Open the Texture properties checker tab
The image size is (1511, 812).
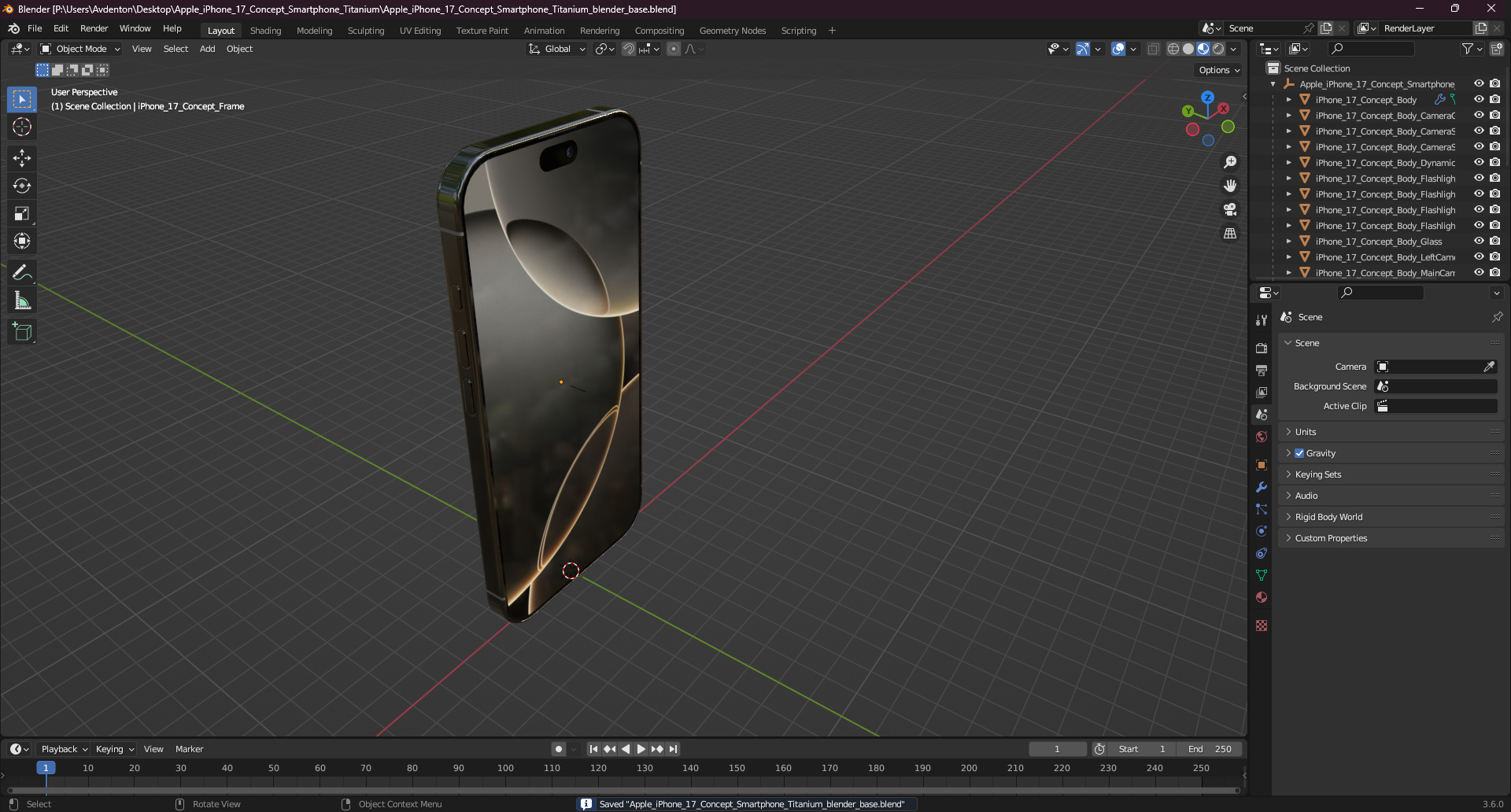coord(1262,626)
